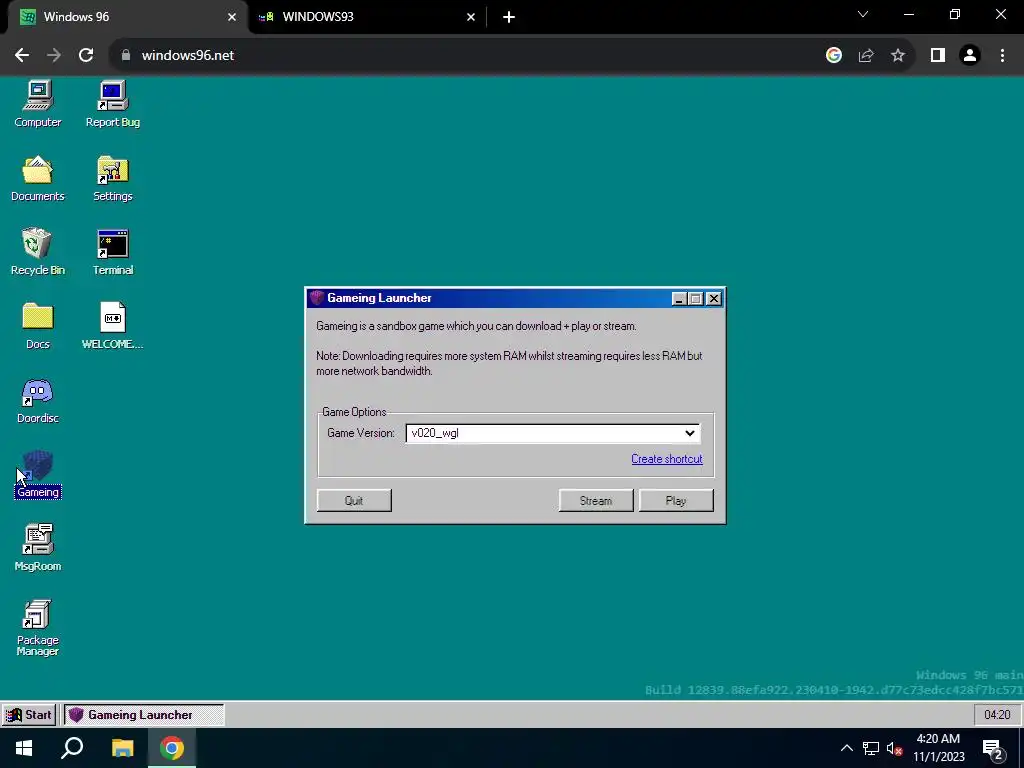Open the Computer desktop icon
This screenshot has height=768, width=1024.
(38, 104)
